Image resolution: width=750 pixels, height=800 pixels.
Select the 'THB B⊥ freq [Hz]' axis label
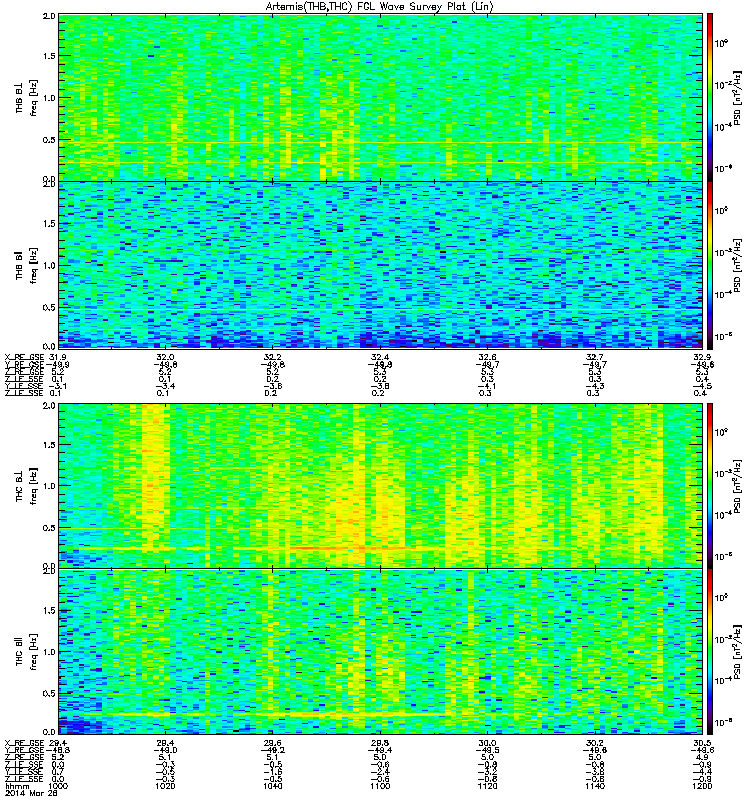coord(26,97)
